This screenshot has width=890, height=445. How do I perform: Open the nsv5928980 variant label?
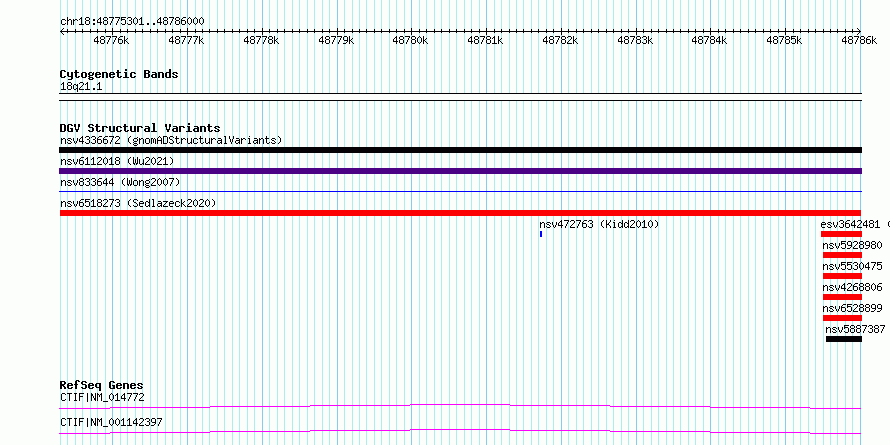[x=853, y=245]
